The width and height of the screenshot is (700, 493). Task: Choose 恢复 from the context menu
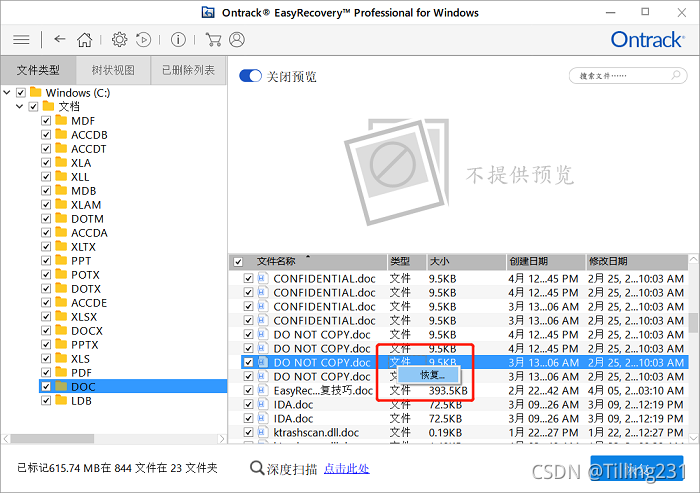click(428, 375)
